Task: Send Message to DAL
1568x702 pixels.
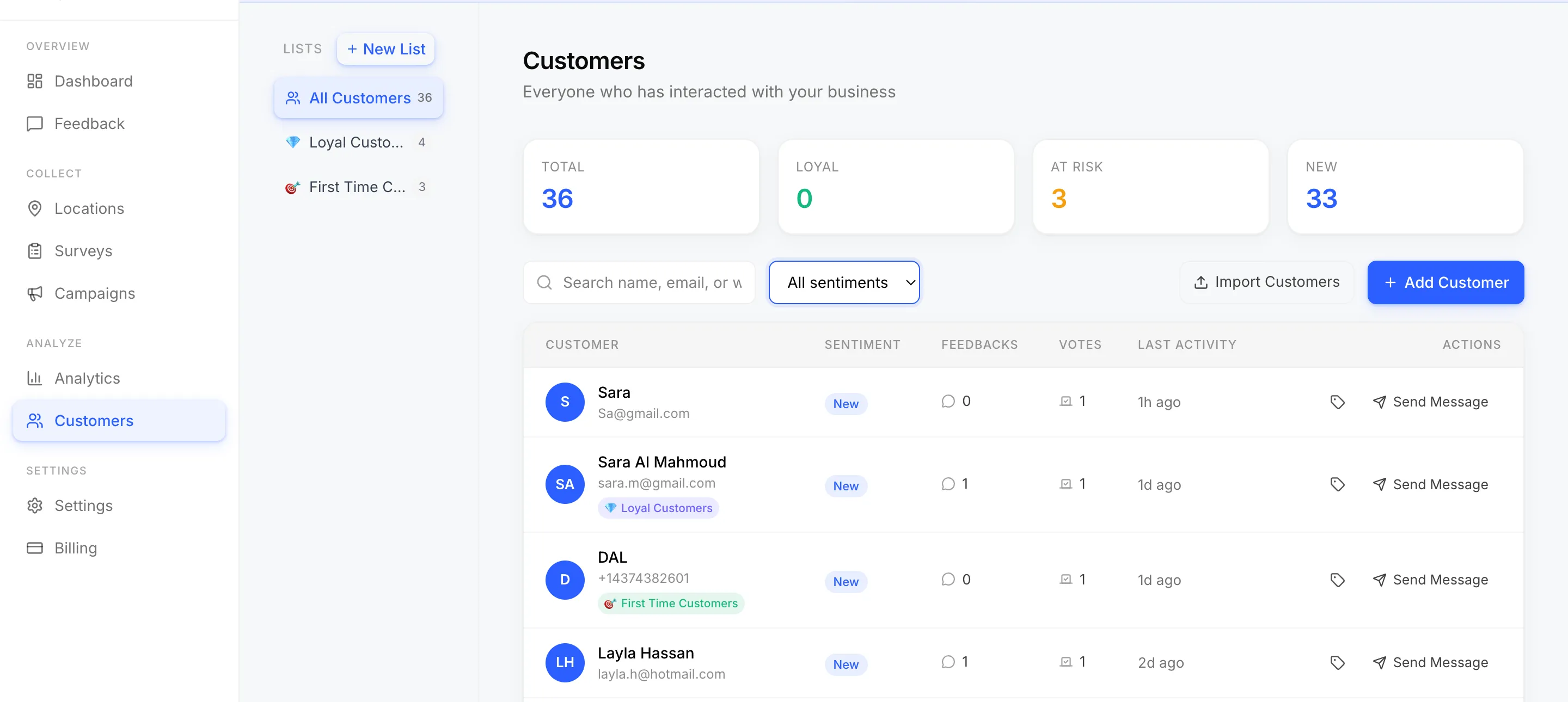Action: click(x=1430, y=580)
